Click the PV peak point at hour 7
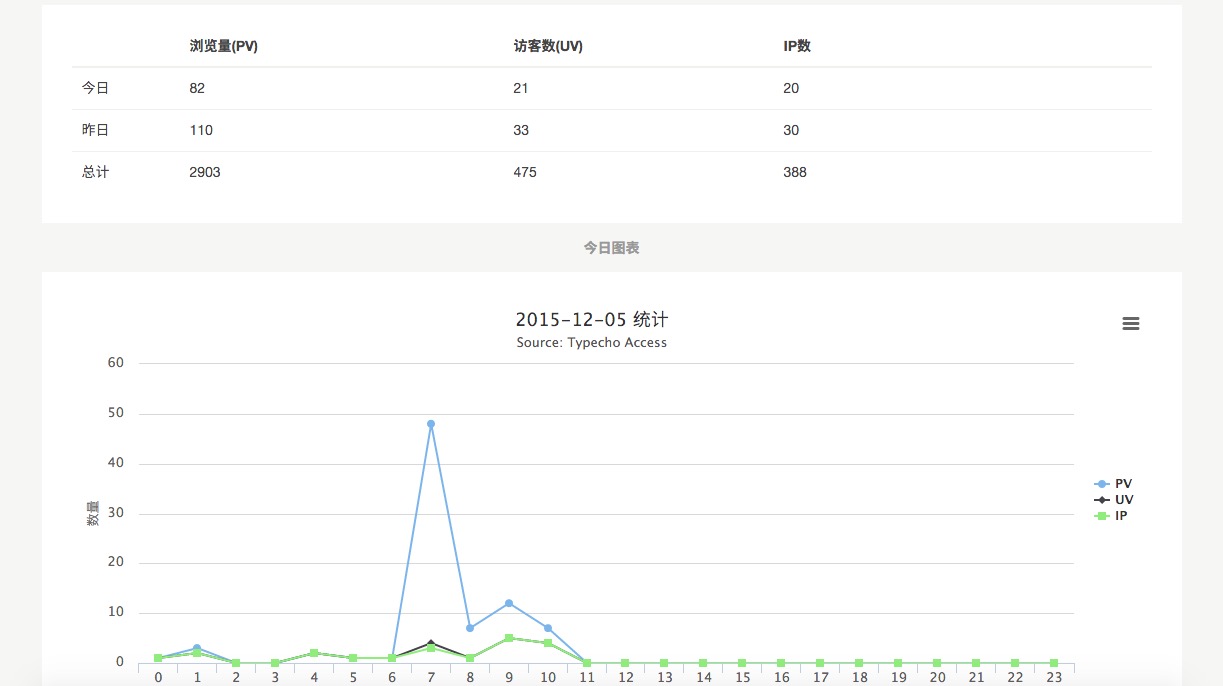1223x686 pixels. (x=431, y=424)
